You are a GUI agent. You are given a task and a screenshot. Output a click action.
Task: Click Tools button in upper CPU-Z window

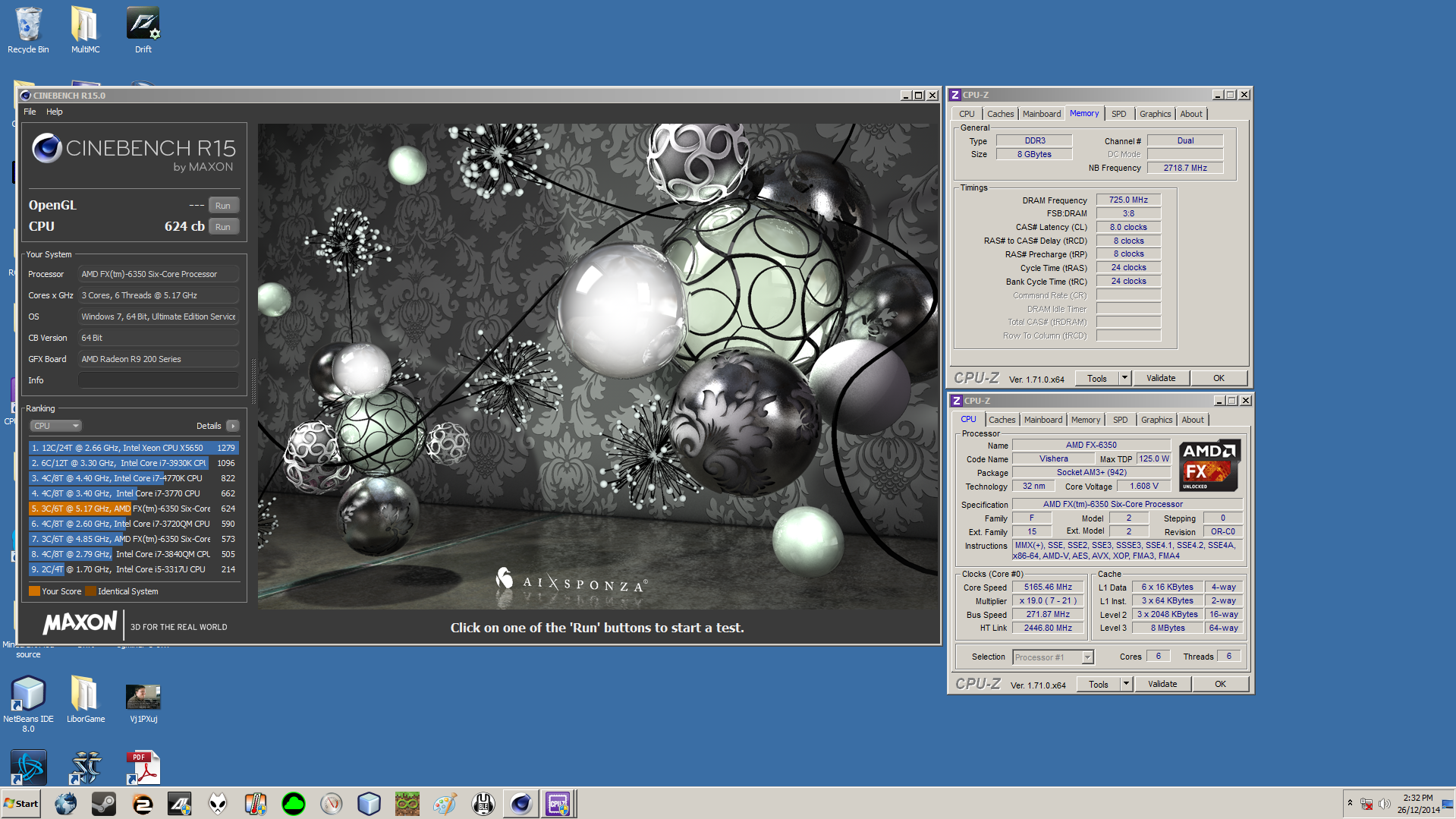click(1097, 378)
